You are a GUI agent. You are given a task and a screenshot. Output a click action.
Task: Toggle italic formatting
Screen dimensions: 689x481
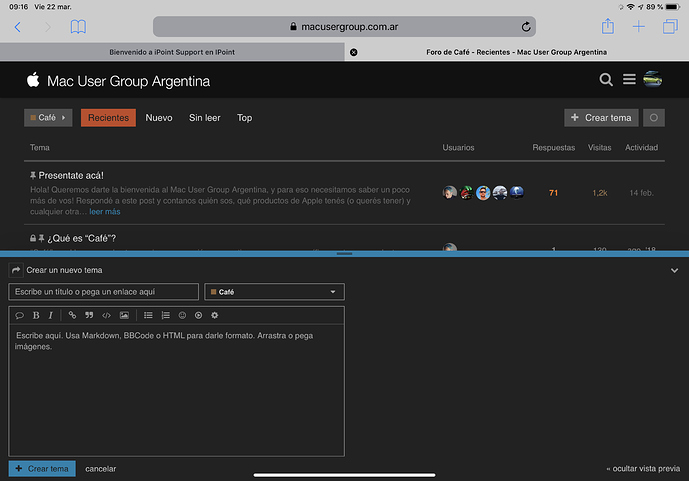coord(51,315)
